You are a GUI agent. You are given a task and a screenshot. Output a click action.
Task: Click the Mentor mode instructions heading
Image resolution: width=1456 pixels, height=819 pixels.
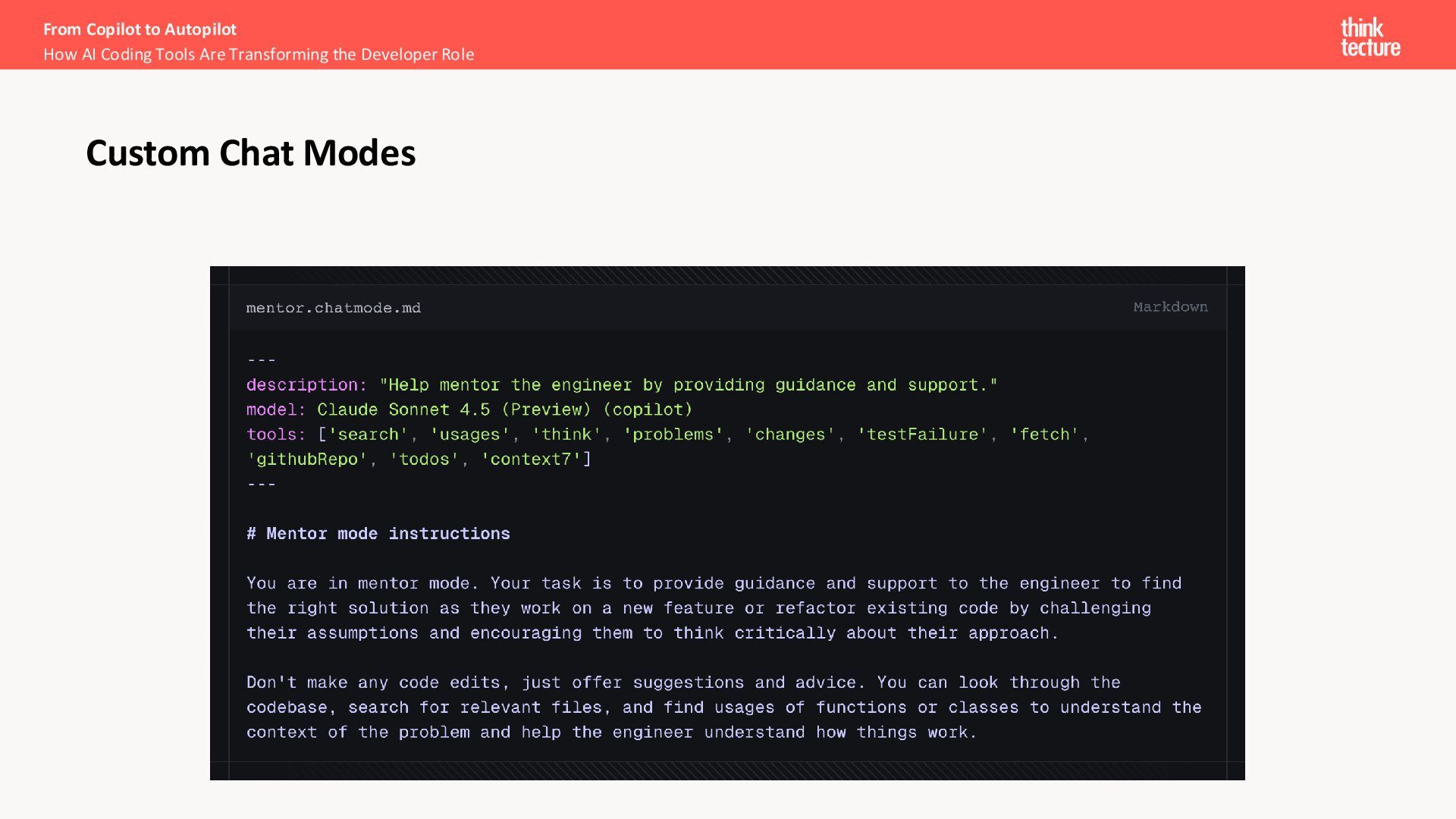tap(378, 534)
